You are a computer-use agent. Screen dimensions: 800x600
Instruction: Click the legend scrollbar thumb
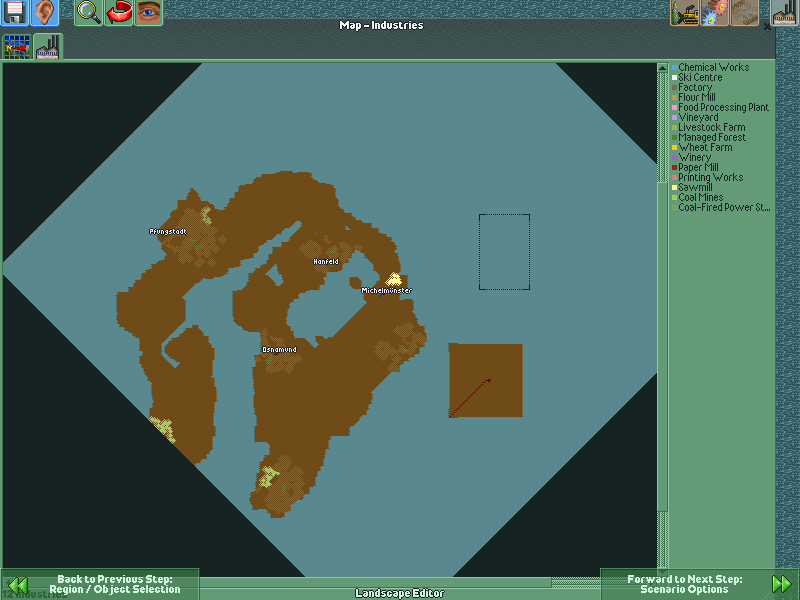pos(662,347)
